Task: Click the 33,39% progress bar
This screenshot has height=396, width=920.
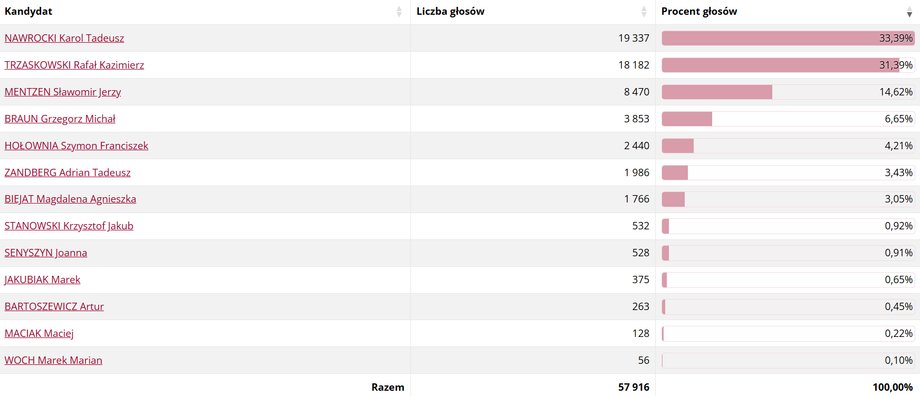Action: (x=788, y=39)
